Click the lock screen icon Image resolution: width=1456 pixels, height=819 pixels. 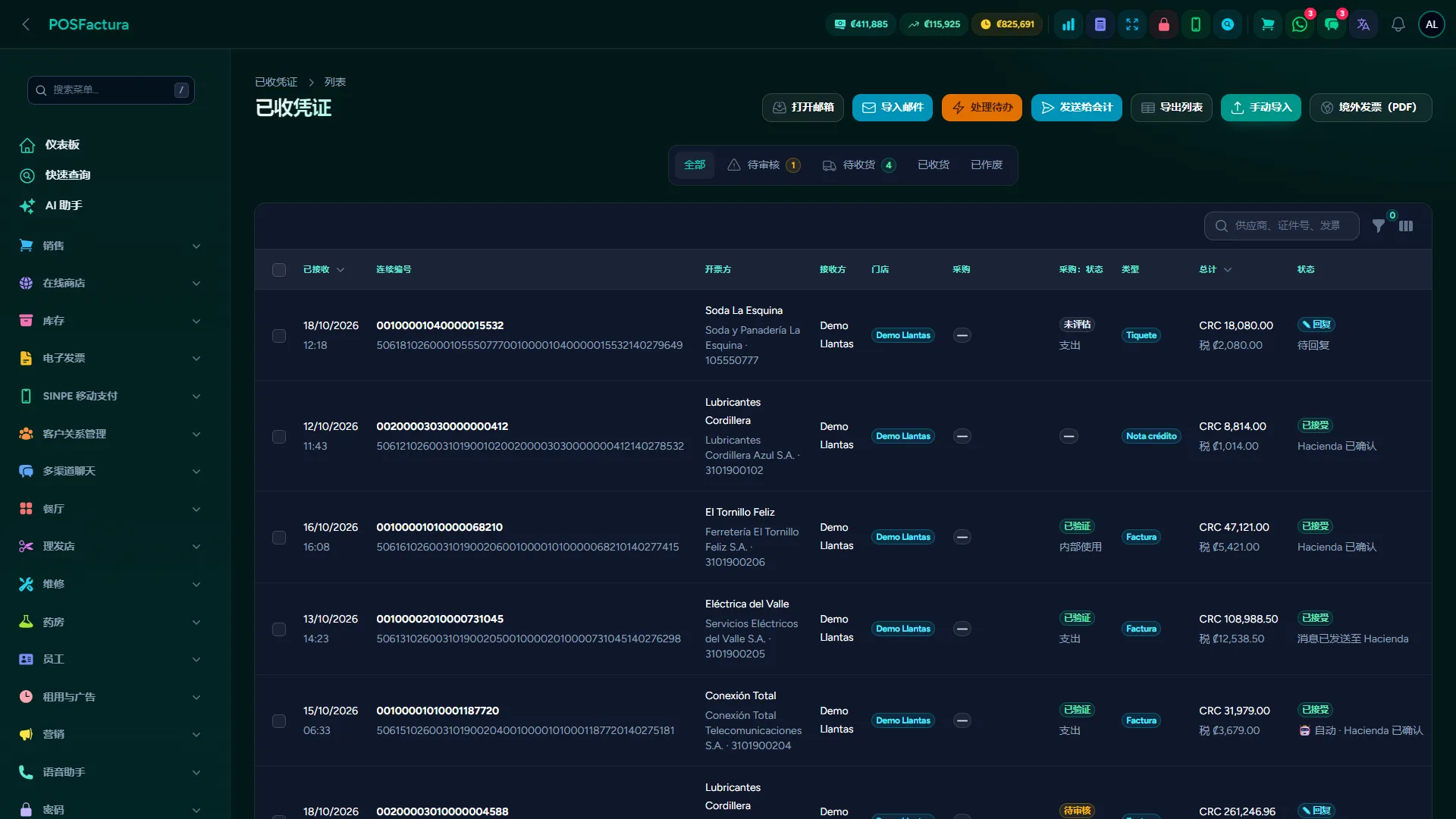tap(1164, 24)
